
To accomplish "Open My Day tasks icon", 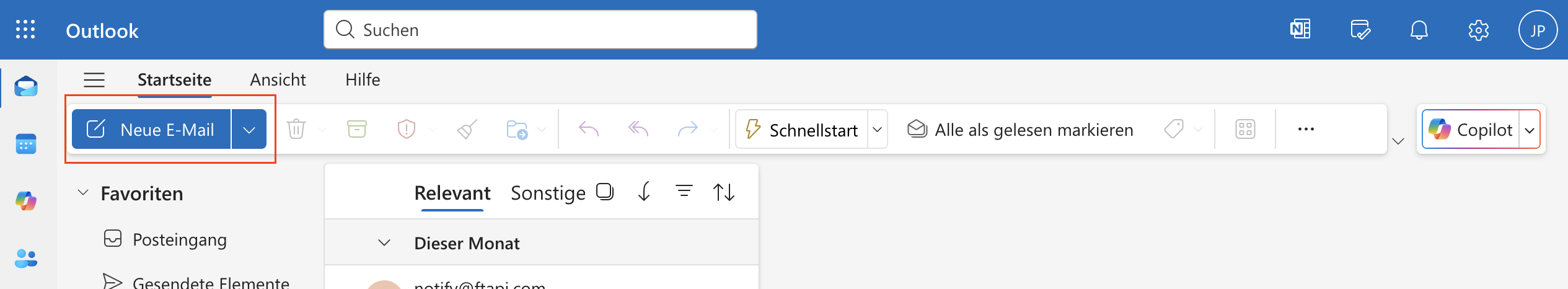I will 1360,30.
